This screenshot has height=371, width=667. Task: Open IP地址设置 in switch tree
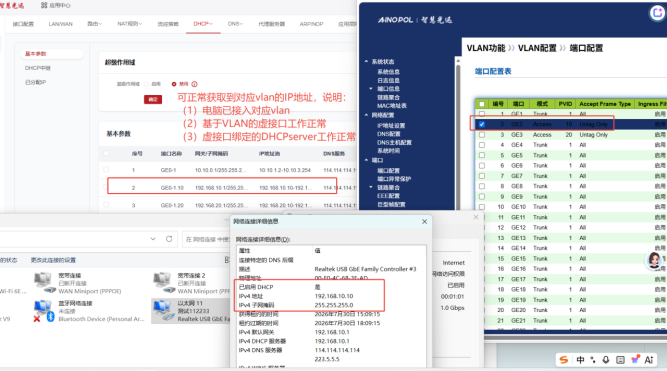(391, 126)
